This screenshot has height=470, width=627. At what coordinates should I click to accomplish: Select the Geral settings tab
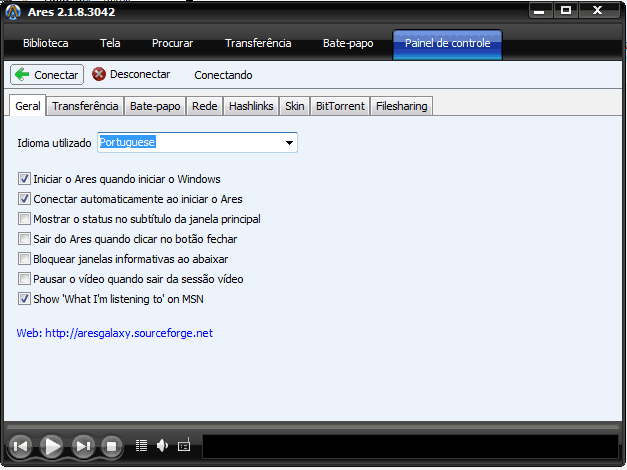[x=28, y=106]
